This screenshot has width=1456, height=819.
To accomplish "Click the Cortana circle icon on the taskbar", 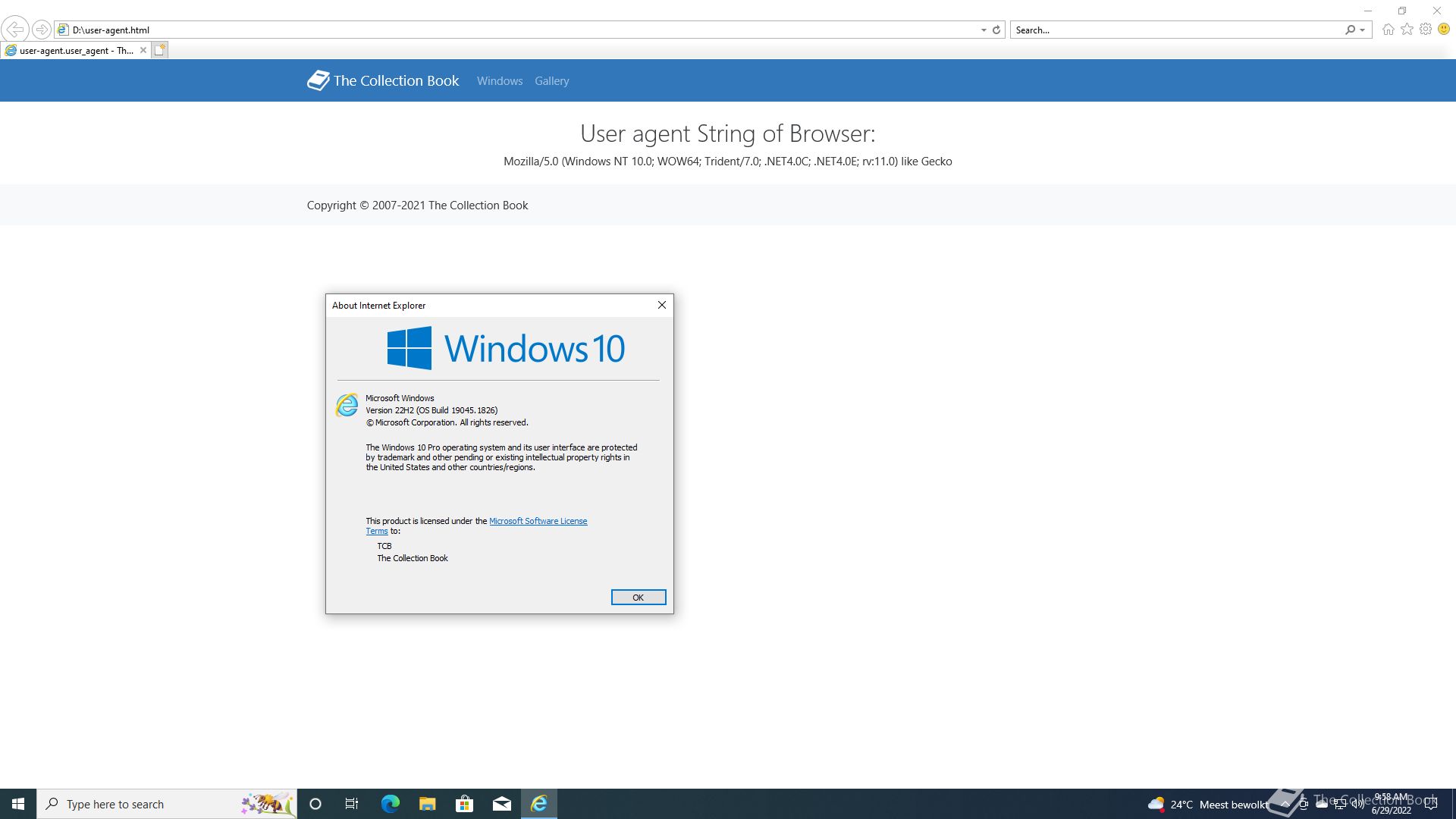I will coord(315,804).
